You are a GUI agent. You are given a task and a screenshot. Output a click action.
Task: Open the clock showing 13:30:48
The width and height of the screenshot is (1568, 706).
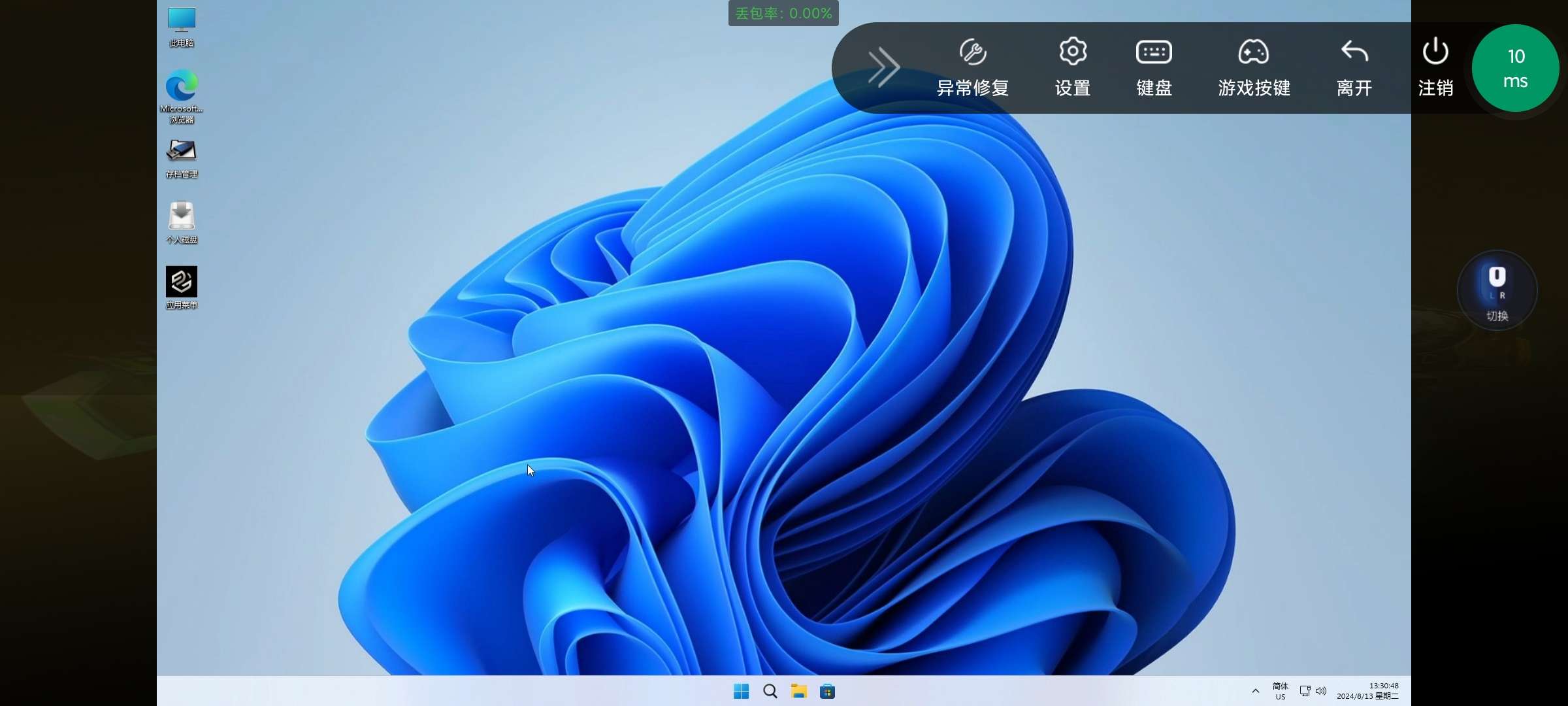pos(1367,691)
